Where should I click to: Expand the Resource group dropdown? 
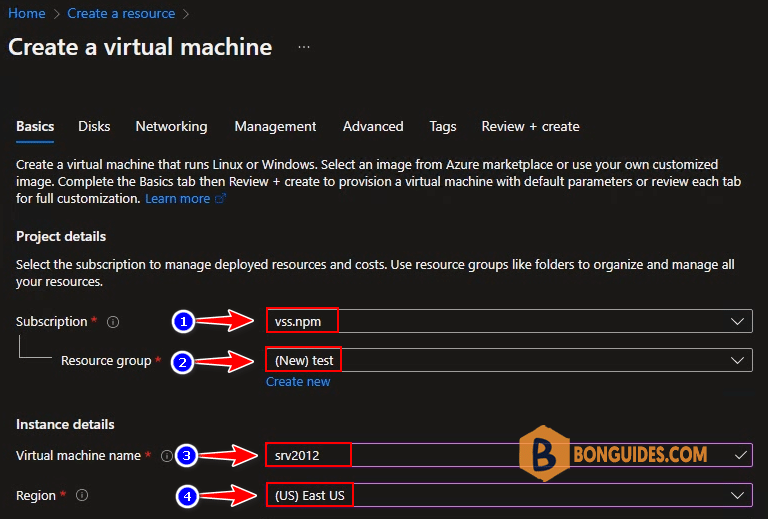pos(509,360)
